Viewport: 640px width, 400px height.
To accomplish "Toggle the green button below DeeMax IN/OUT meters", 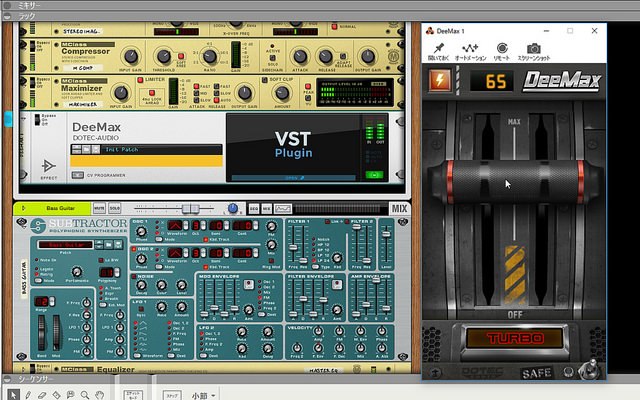I will (374, 175).
